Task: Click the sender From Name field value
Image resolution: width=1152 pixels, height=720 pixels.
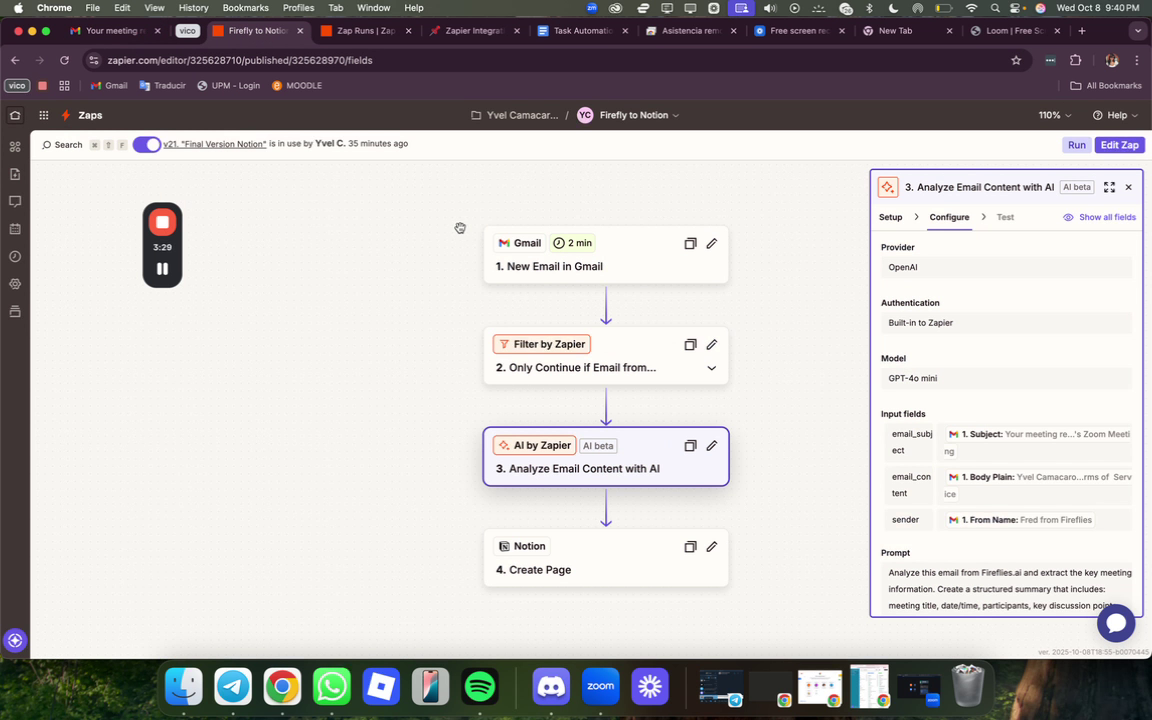Action: click(x=1018, y=520)
